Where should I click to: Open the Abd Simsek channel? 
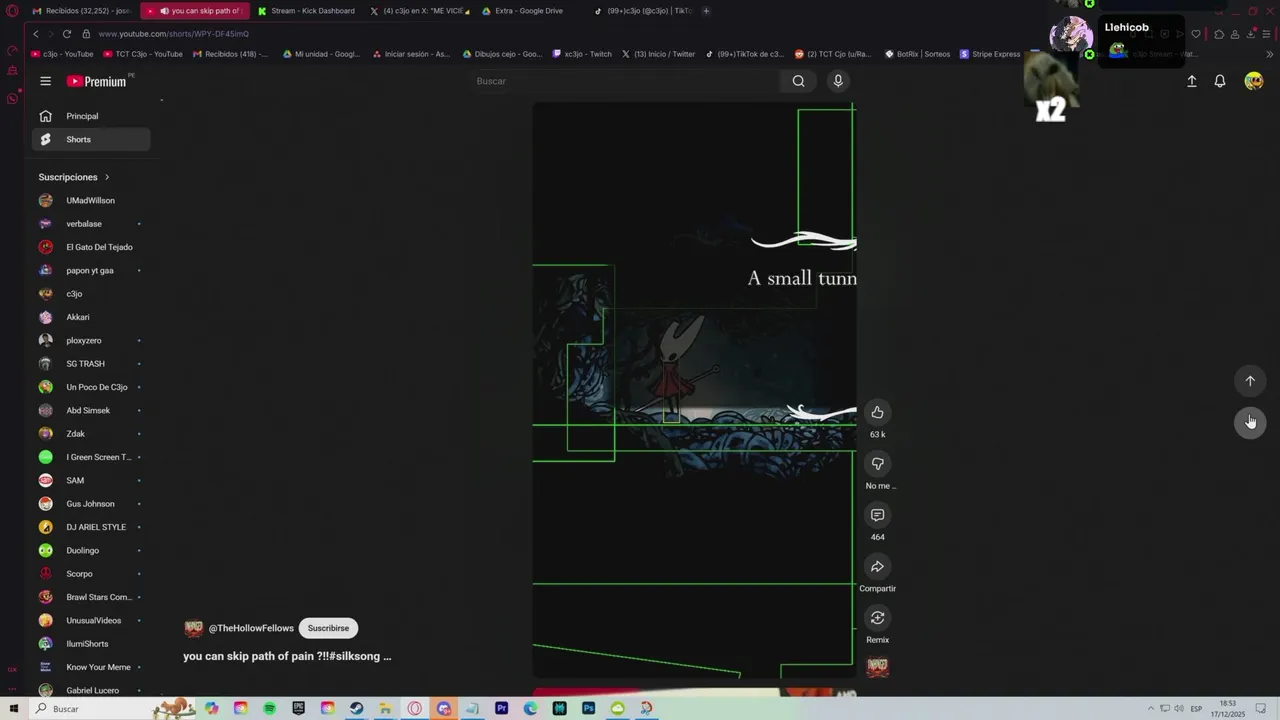[91, 410]
